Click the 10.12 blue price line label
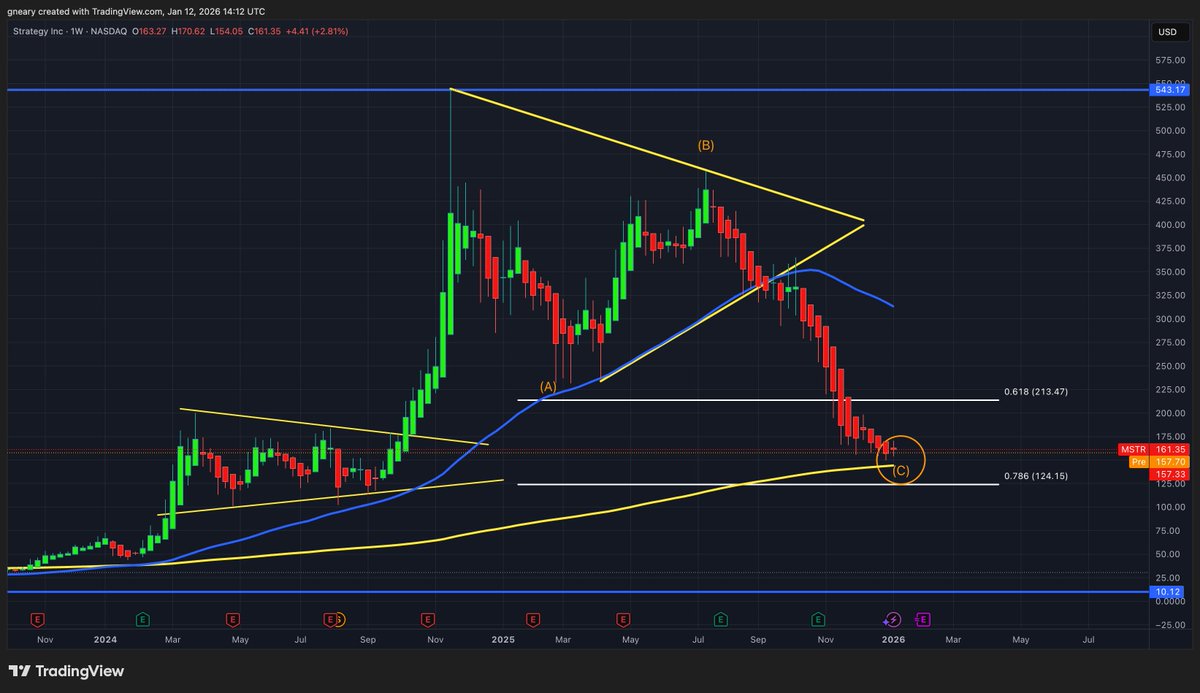1200x693 pixels. tap(1169, 592)
